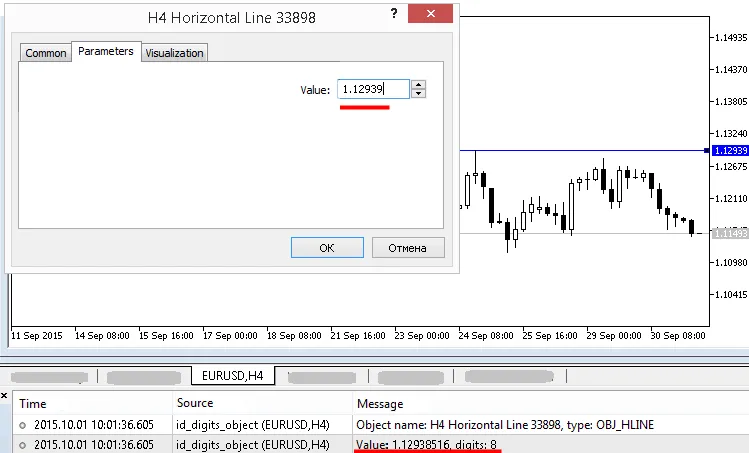Decrease Value with the down spinner arrow

click(x=419, y=95)
